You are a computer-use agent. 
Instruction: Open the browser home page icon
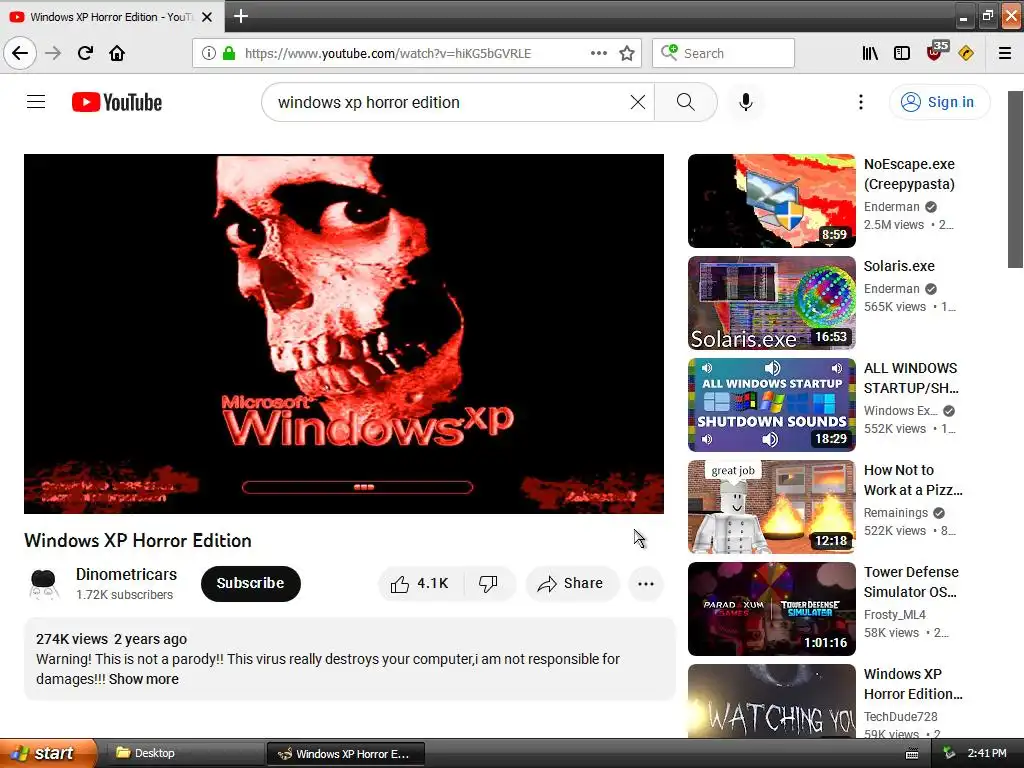117,53
